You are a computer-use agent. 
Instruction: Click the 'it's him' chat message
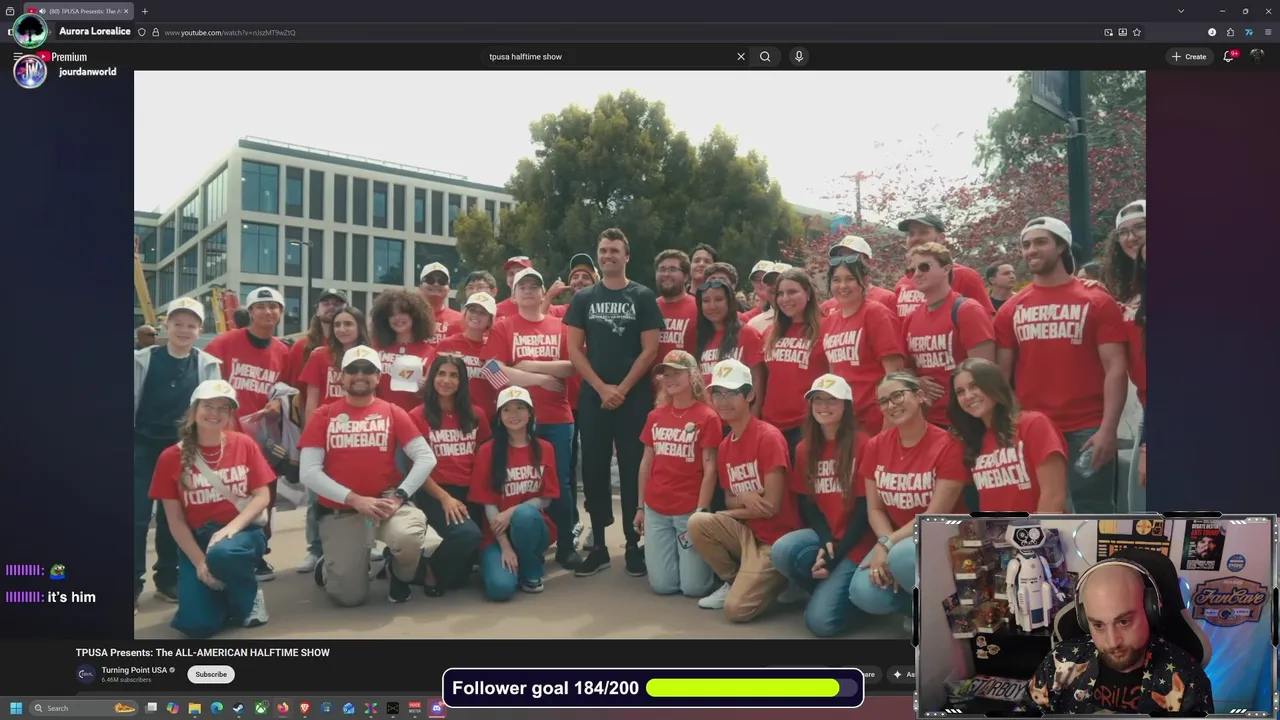tap(71, 597)
